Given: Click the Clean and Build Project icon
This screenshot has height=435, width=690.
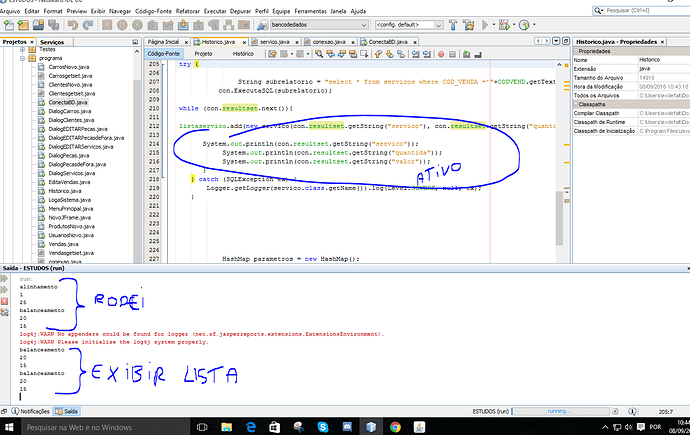Looking at the screenshot, I should click(469, 25).
